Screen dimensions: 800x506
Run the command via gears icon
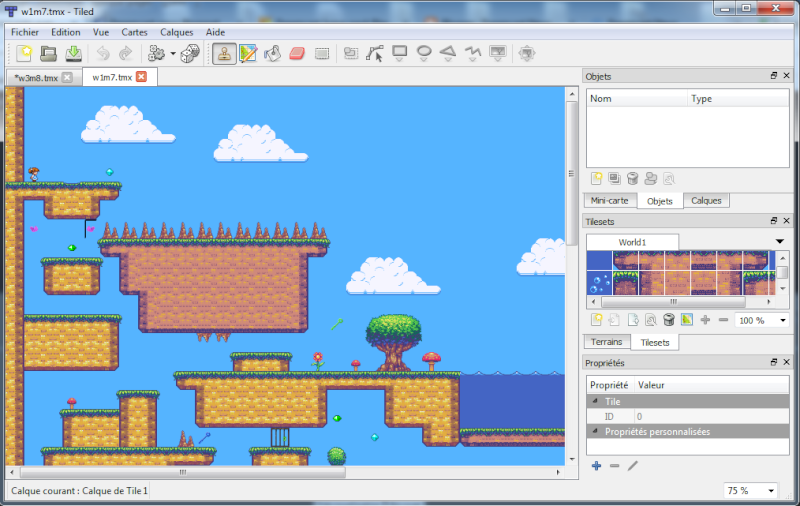156,53
